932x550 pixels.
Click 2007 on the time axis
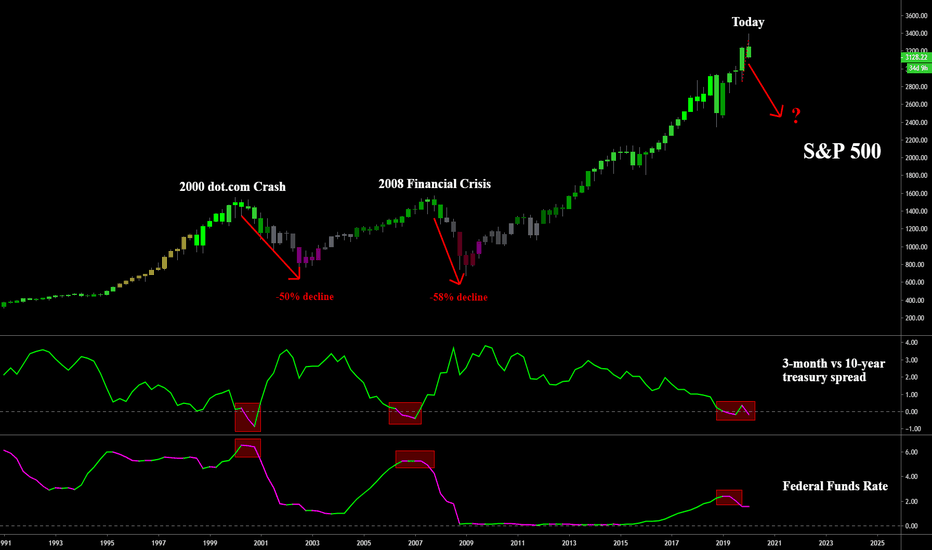click(x=415, y=543)
